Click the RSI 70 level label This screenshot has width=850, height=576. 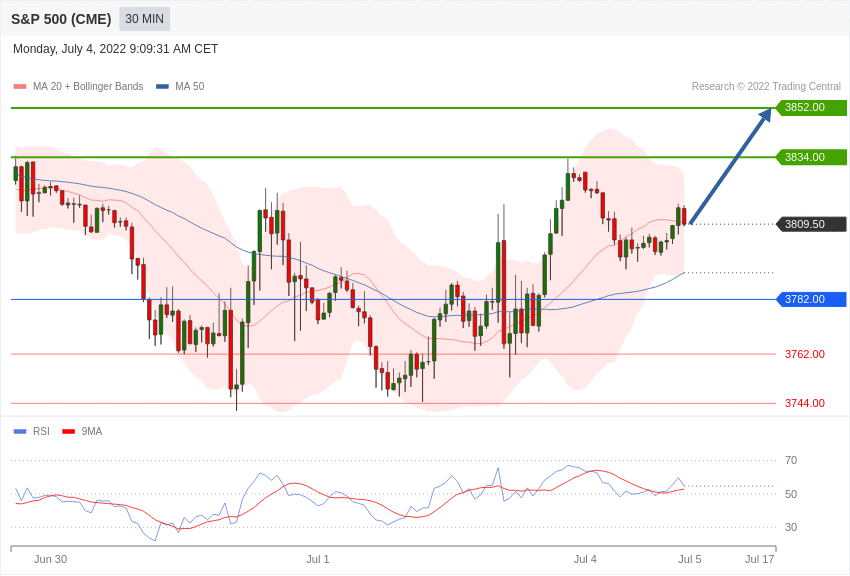[x=791, y=461]
